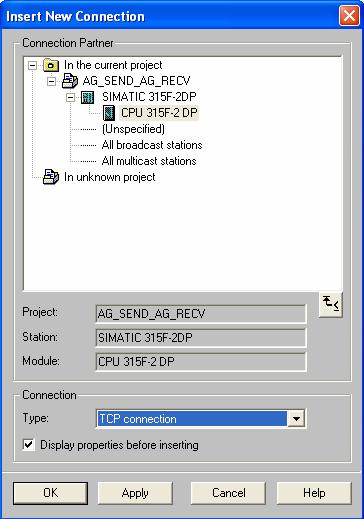Select In unknown project label
364x519 pixels.
click(x=110, y=177)
